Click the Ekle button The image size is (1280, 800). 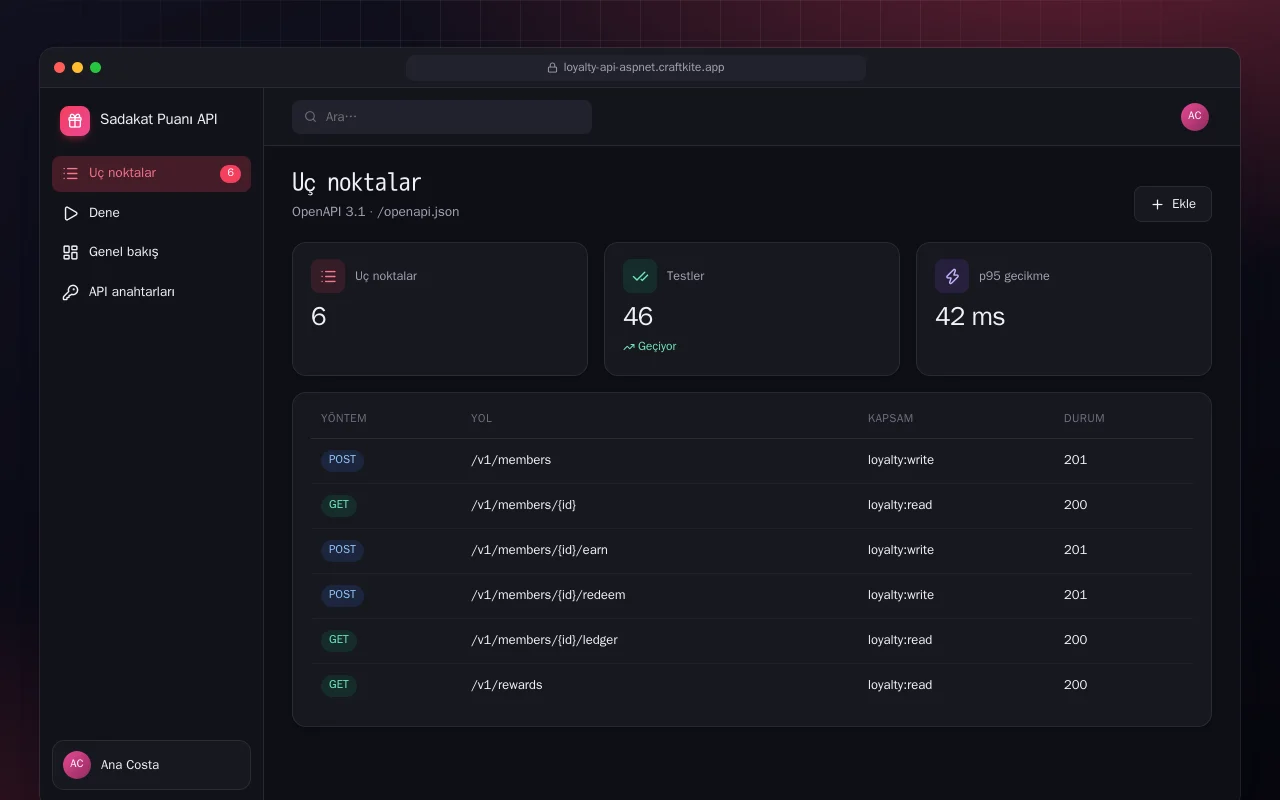1173,204
